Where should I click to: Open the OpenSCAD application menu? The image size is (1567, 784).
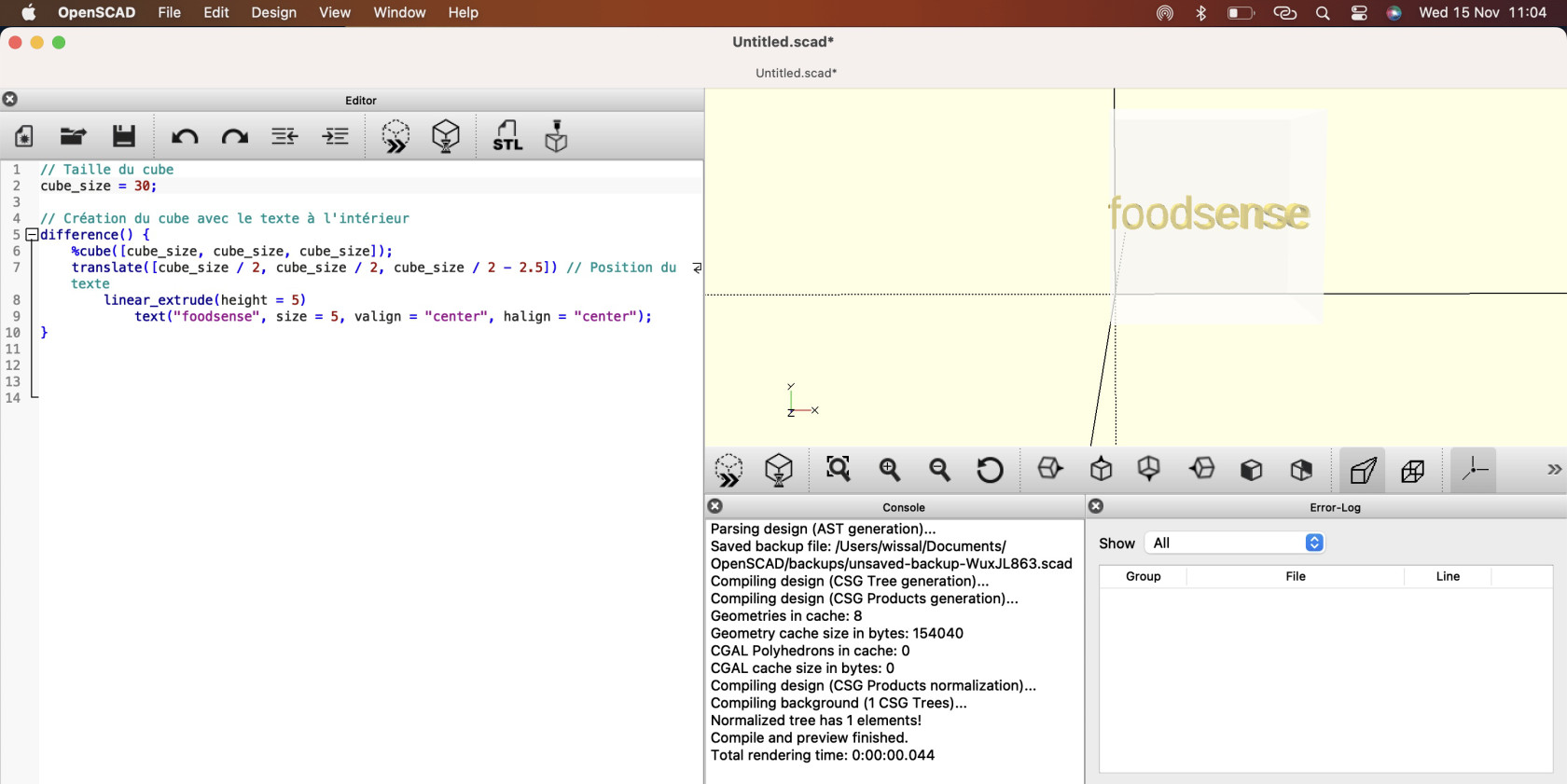tap(97, 13)
